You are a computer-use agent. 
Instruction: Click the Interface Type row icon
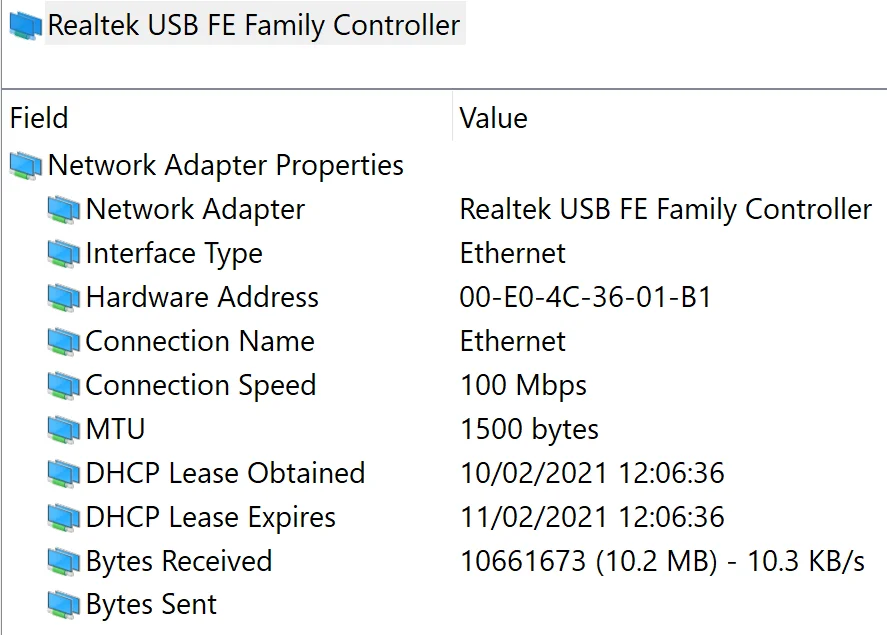pos(63,254)
